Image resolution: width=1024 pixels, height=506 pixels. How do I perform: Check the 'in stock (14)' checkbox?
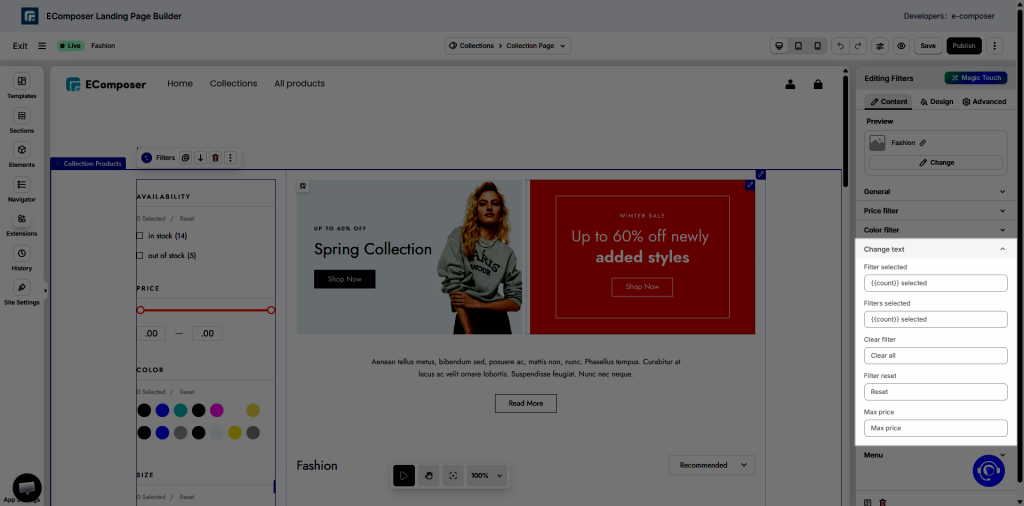140,236
